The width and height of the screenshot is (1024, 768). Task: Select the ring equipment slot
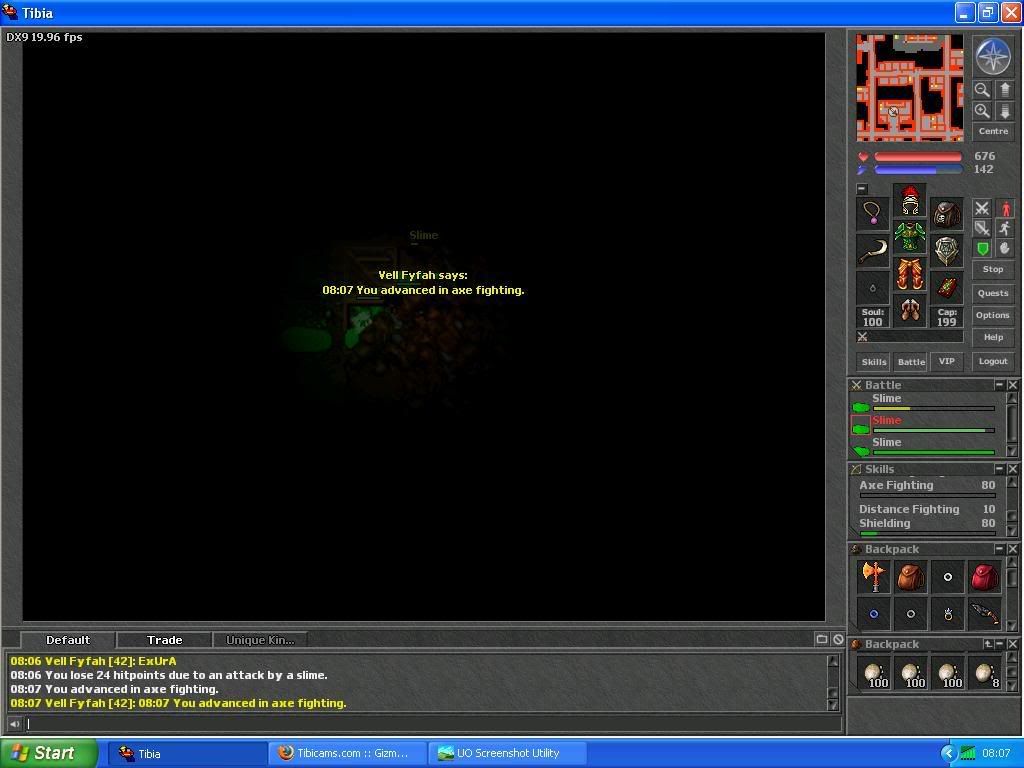click(x=872, y=288)
